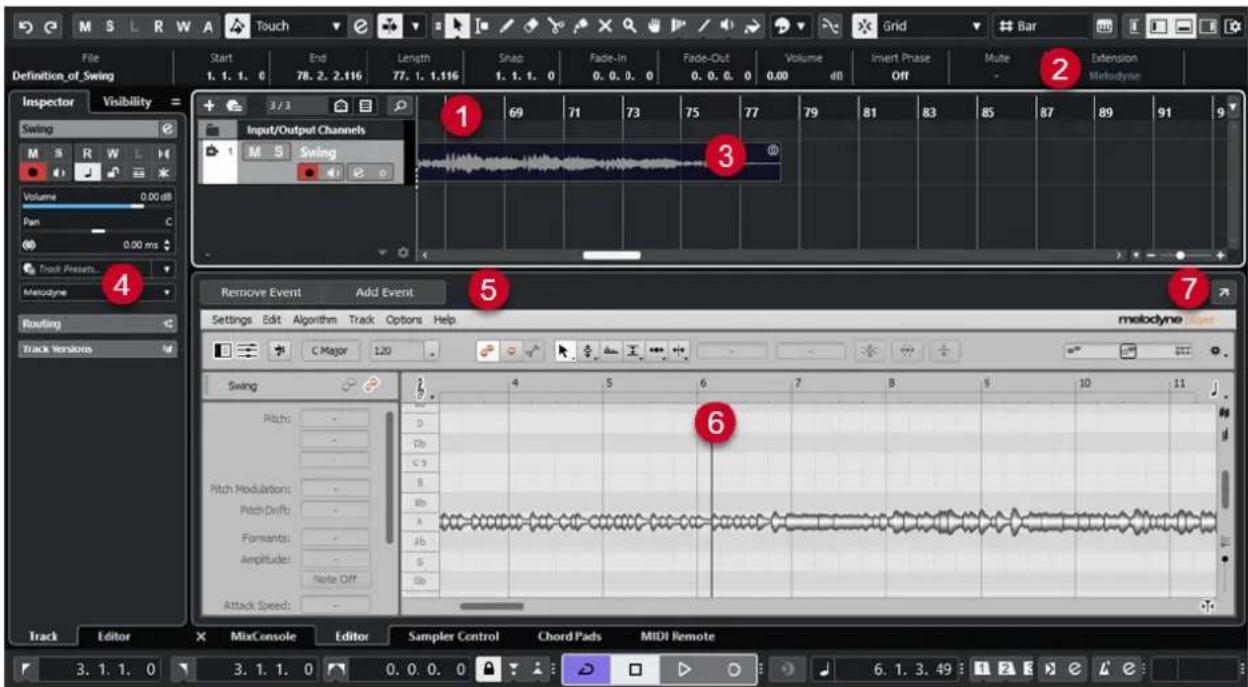Select the Zoom magnifier tool
1248x687 pixels.
(x=630, y=25)
